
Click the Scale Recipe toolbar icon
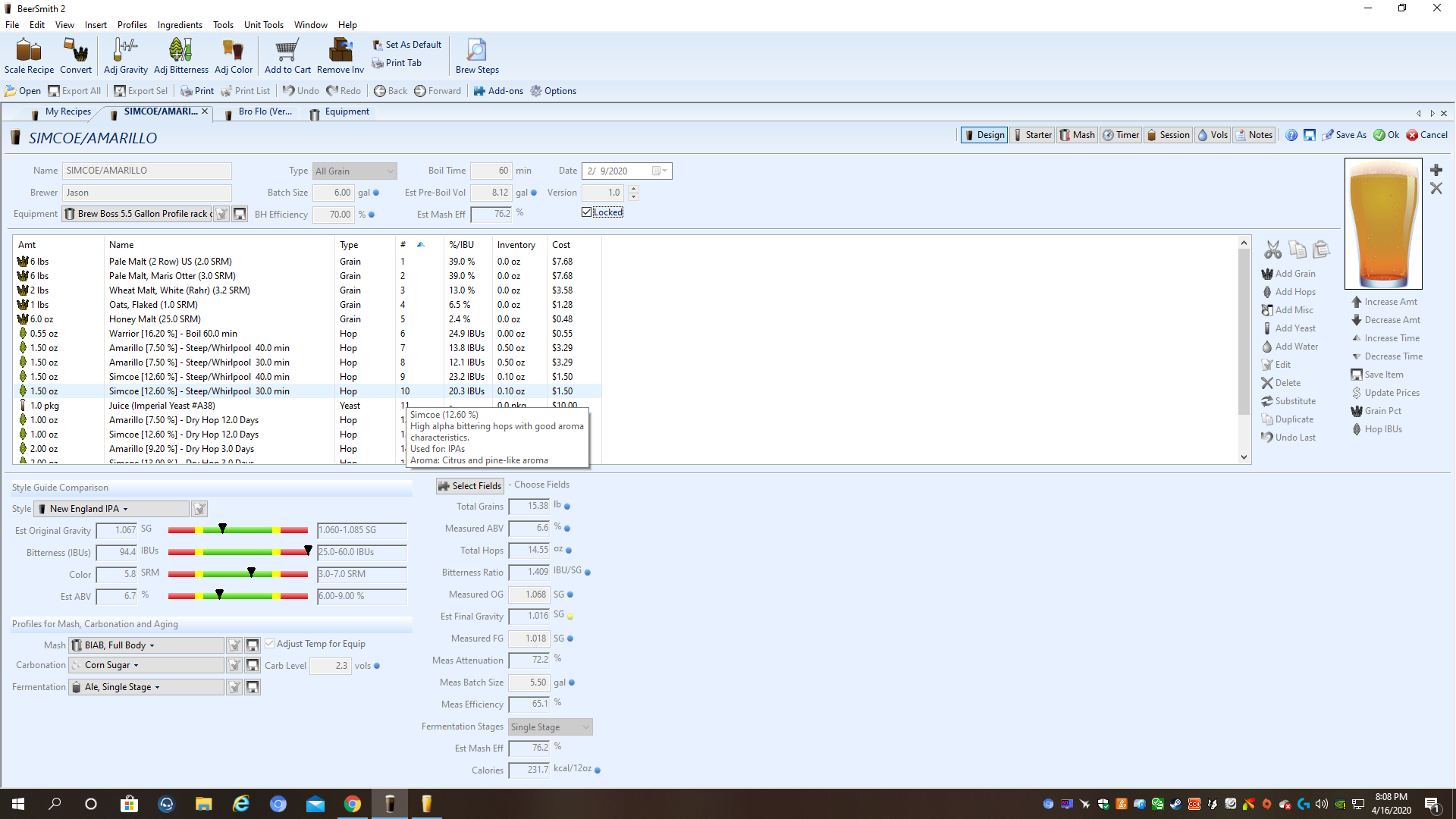(29, 56)
